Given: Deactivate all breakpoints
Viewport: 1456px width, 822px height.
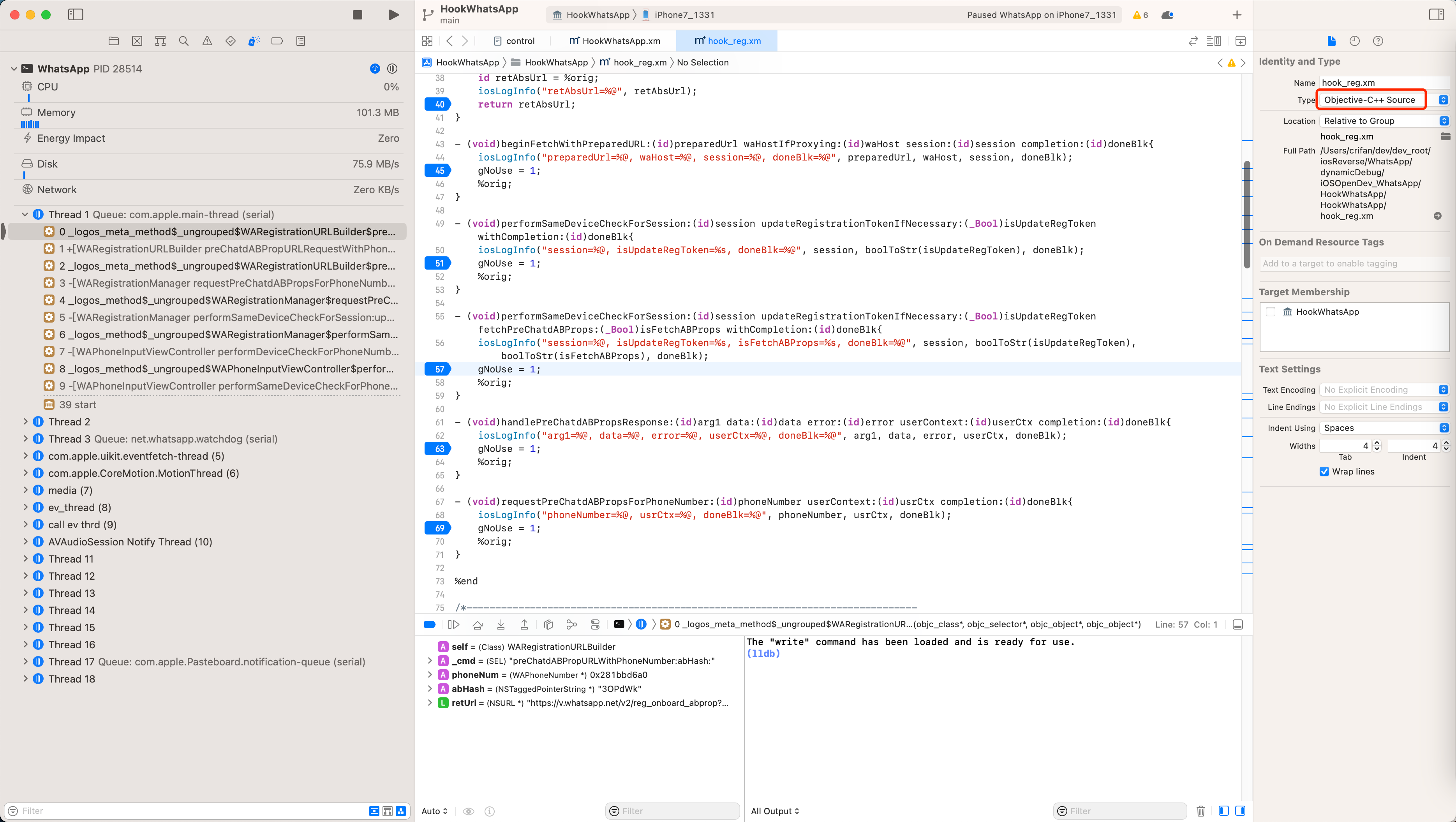Looking at the screenshot, I should click(430, 624).
